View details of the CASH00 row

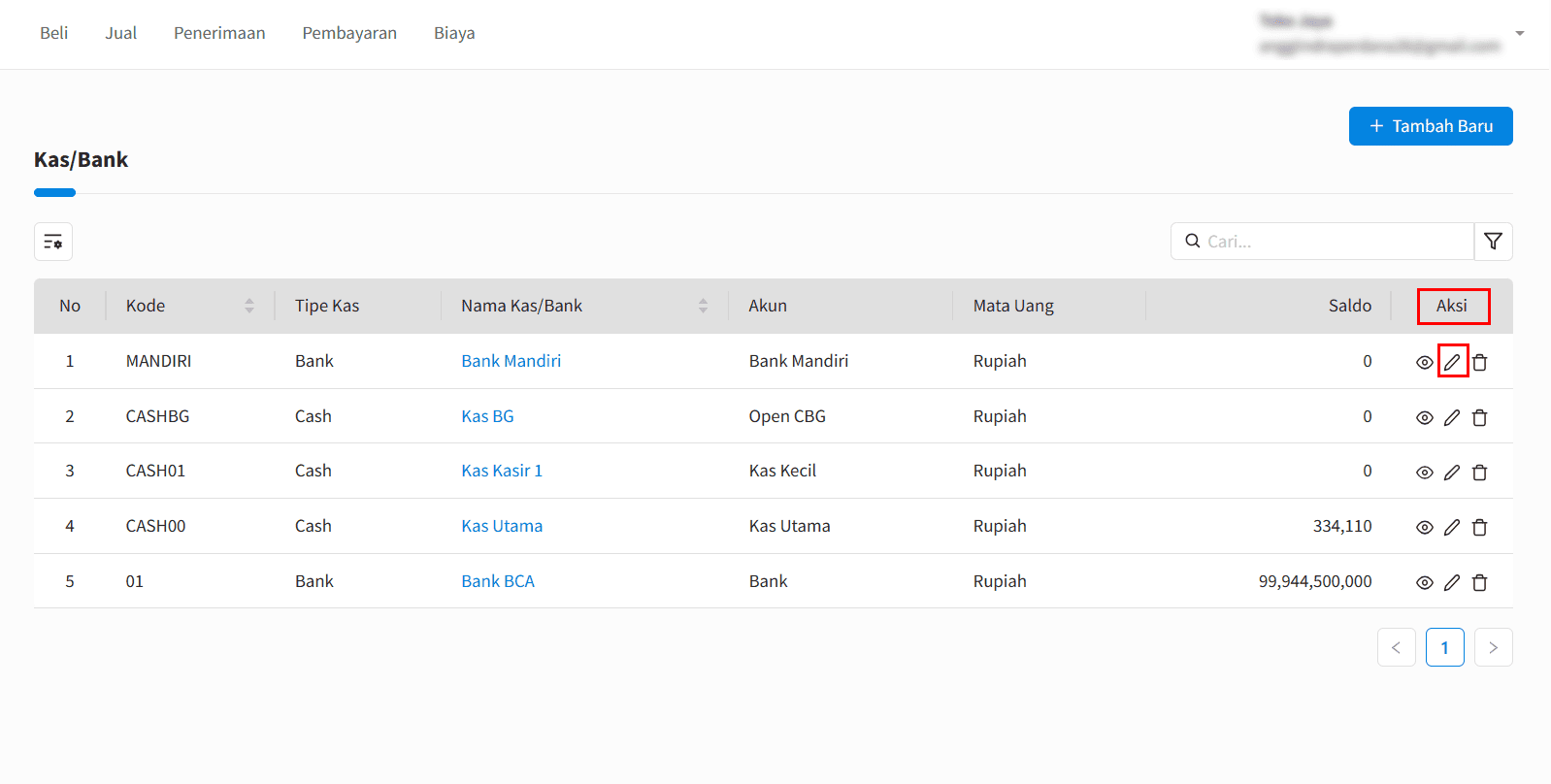pos(1424,528)
